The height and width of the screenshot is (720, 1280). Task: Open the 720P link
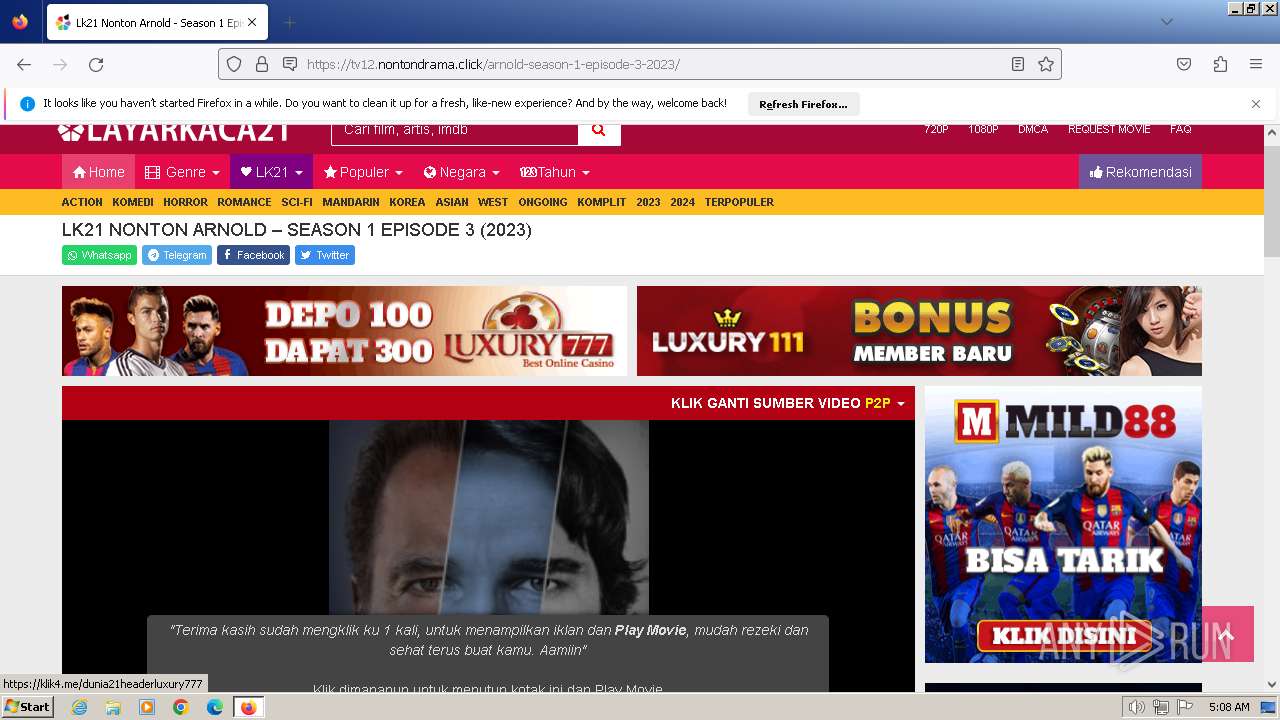(x=936, y=130)
